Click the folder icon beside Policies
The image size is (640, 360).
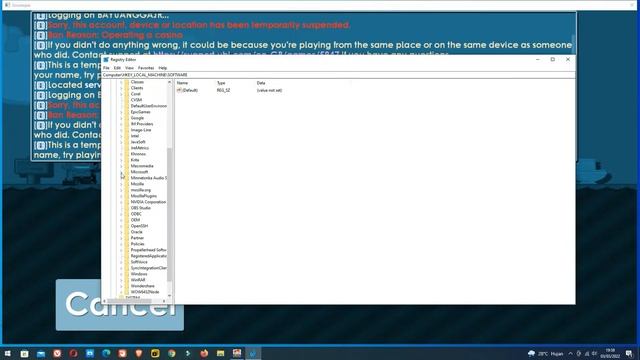[127, 244]
